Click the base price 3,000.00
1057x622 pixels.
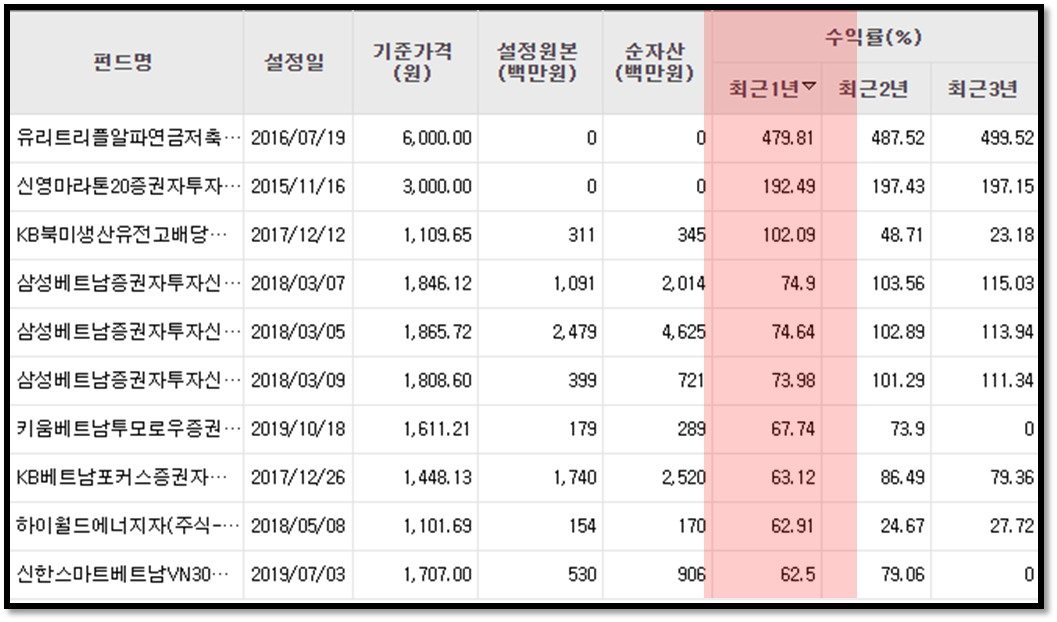(437, 187)
